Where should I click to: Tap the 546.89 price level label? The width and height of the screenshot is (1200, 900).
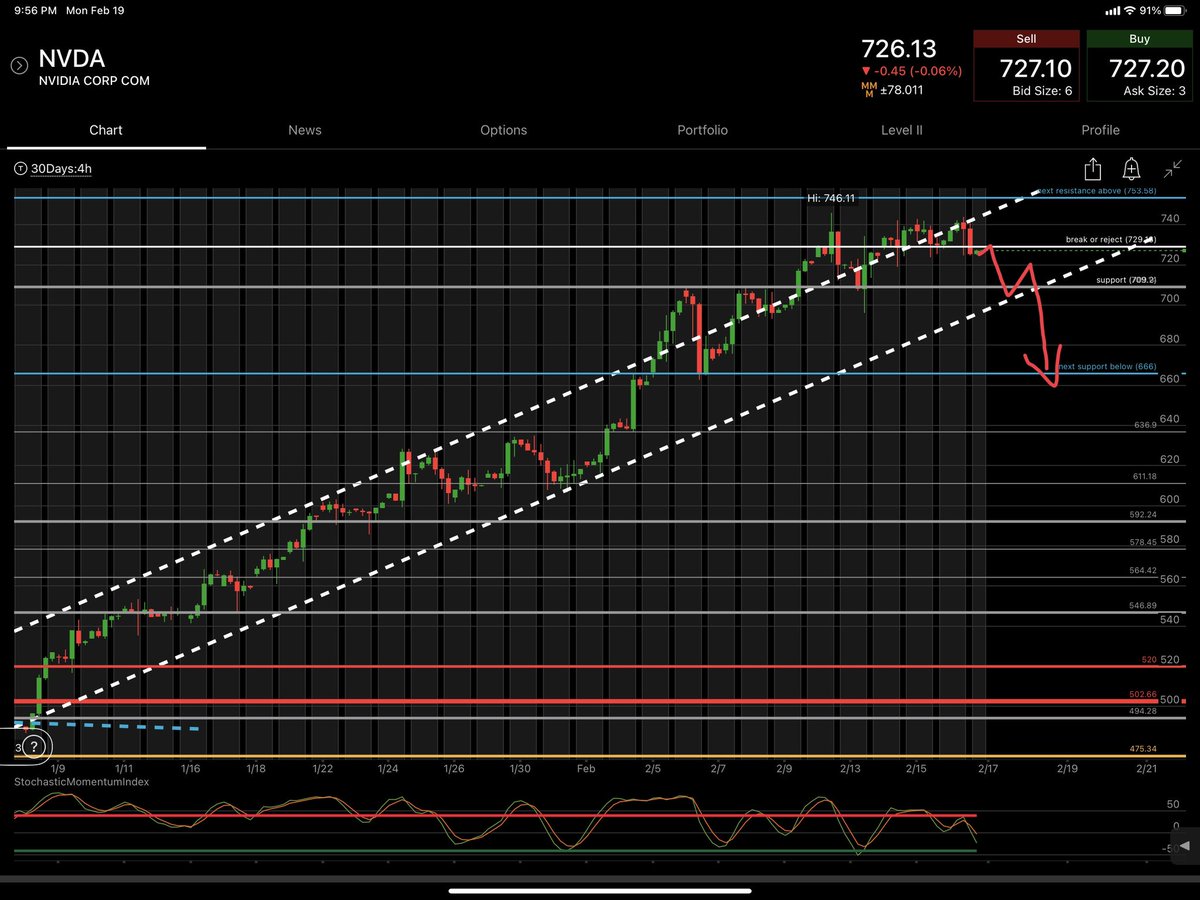click(1145, 606)
